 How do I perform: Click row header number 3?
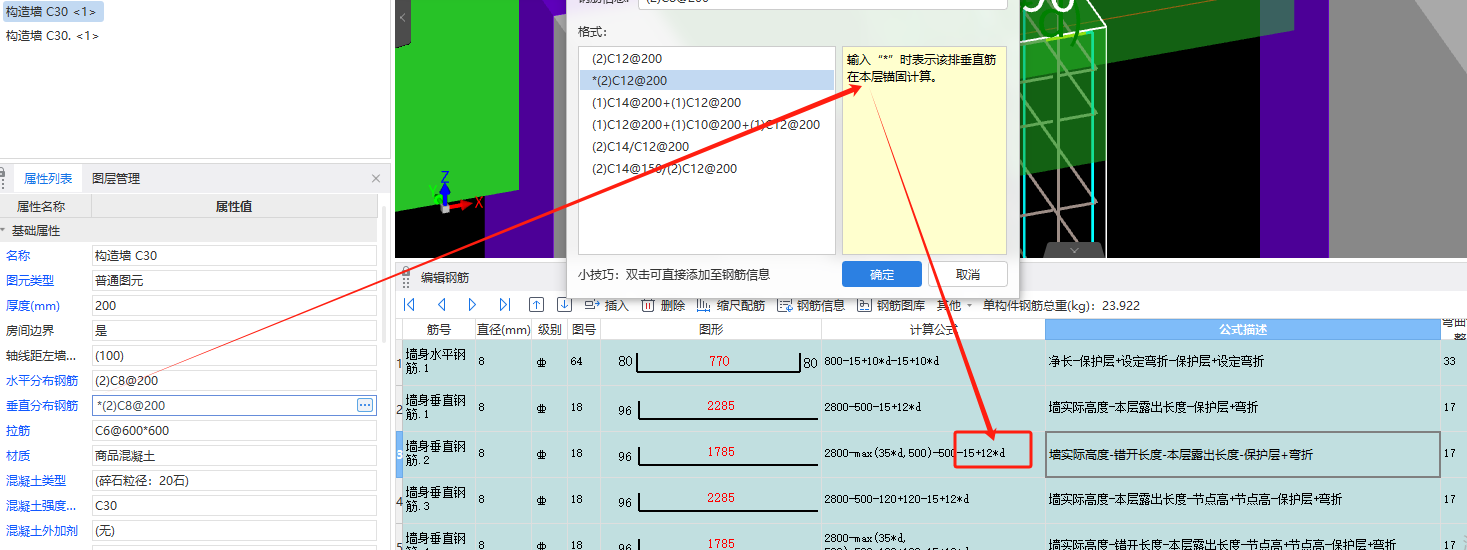[399, 454]
